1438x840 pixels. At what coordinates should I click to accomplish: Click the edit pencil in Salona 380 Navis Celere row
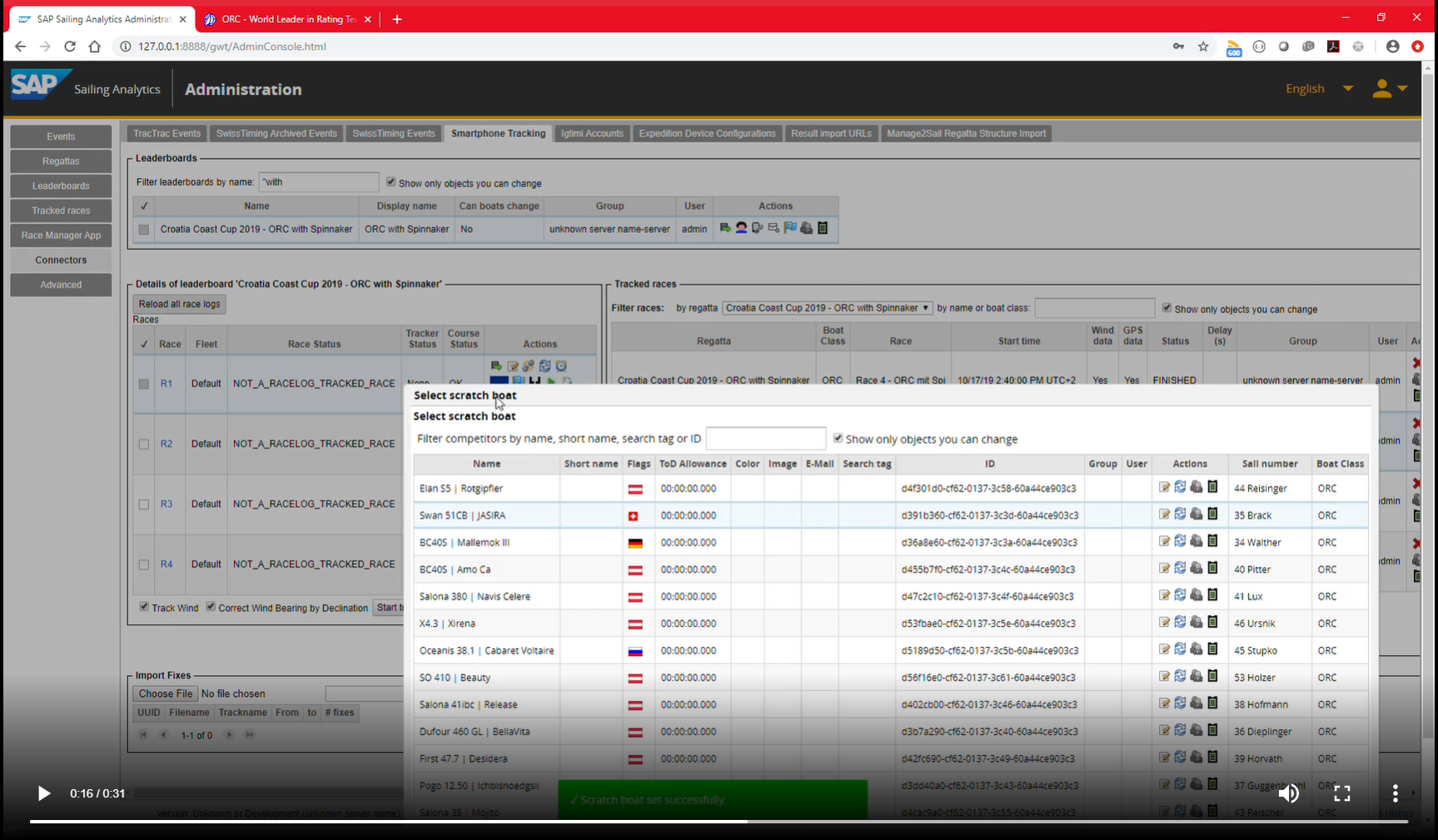[1164, 595]
